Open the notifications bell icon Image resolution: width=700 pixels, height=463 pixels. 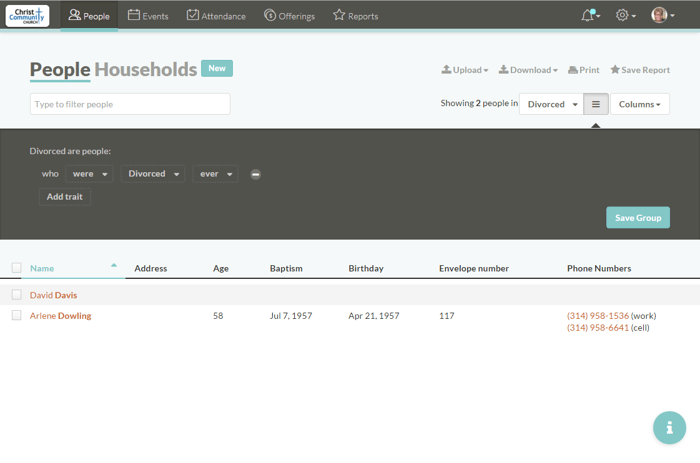point(589,15)
